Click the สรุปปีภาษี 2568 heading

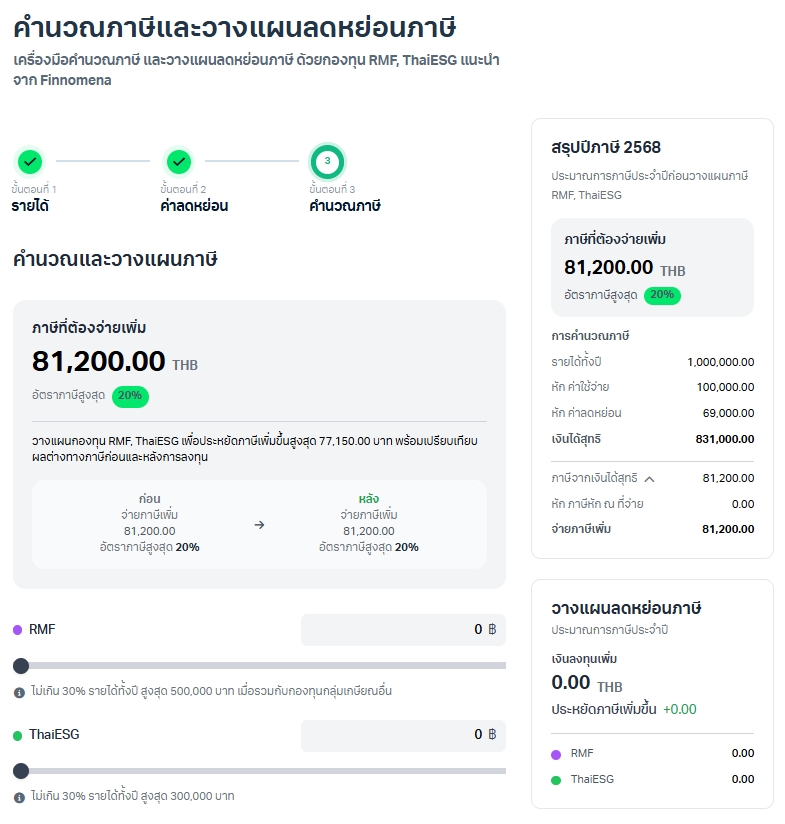point(606,148)
